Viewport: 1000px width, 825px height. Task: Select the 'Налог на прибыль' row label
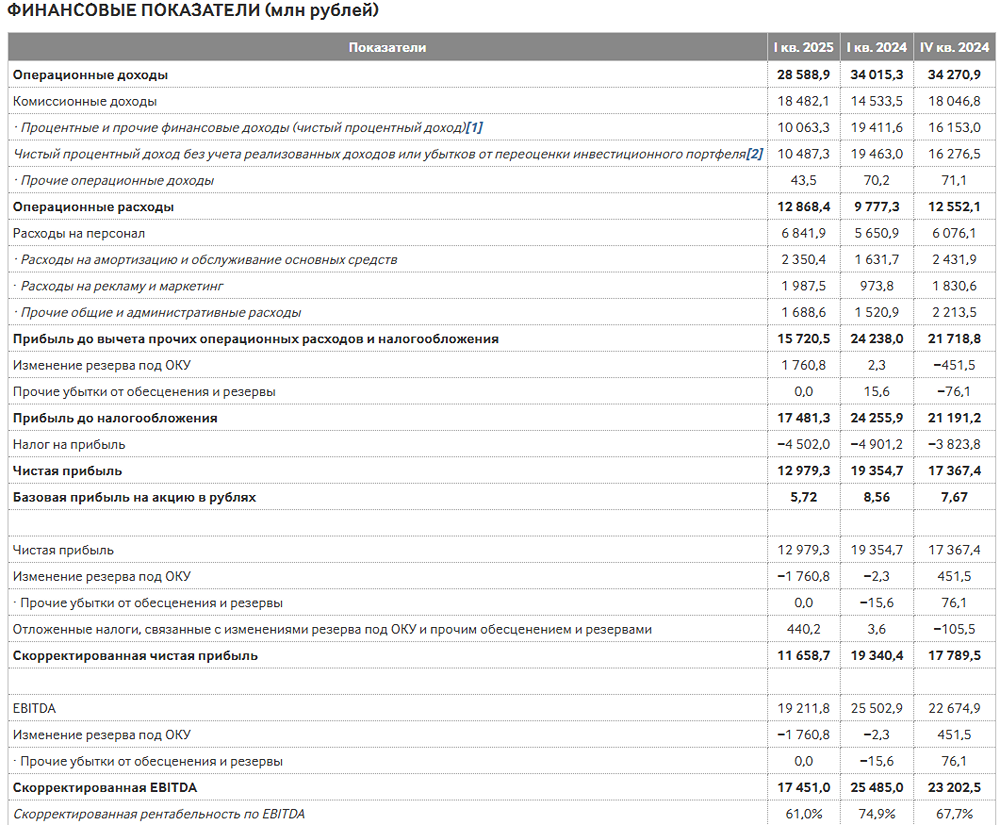point(69,444)
